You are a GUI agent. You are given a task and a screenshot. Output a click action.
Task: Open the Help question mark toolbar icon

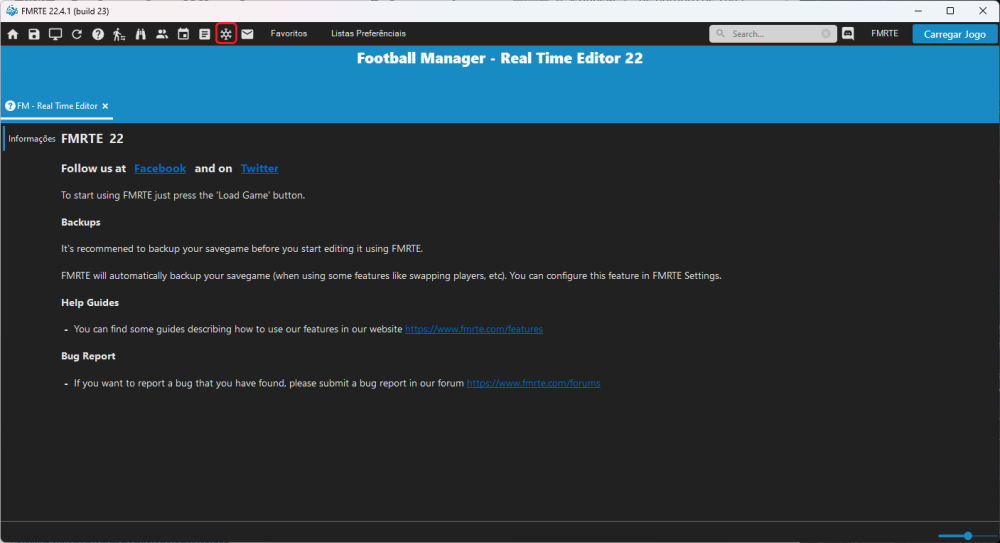[x=98, y=34]
